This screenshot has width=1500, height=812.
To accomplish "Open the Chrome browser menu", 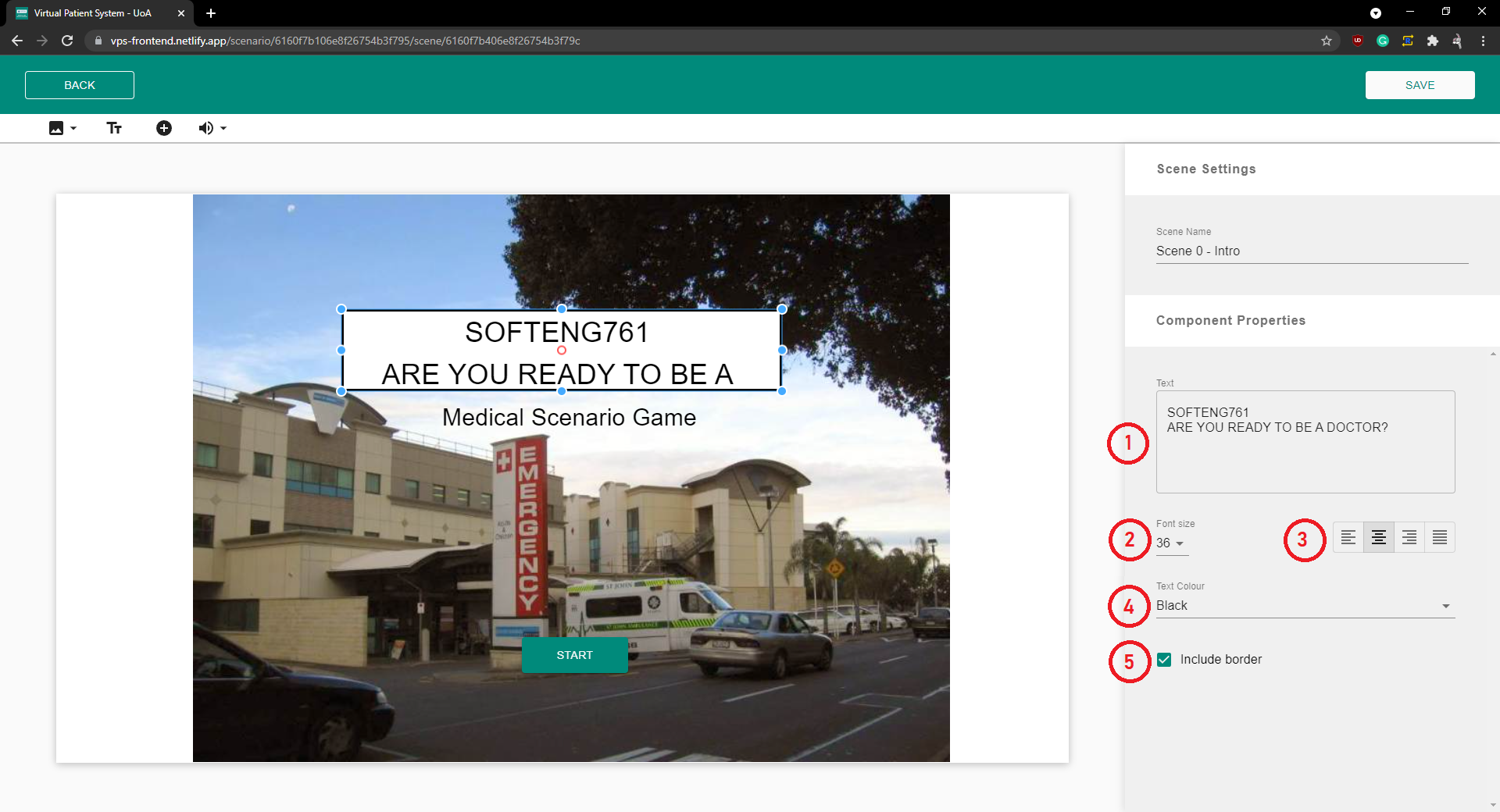I will tap(1483, 41).
